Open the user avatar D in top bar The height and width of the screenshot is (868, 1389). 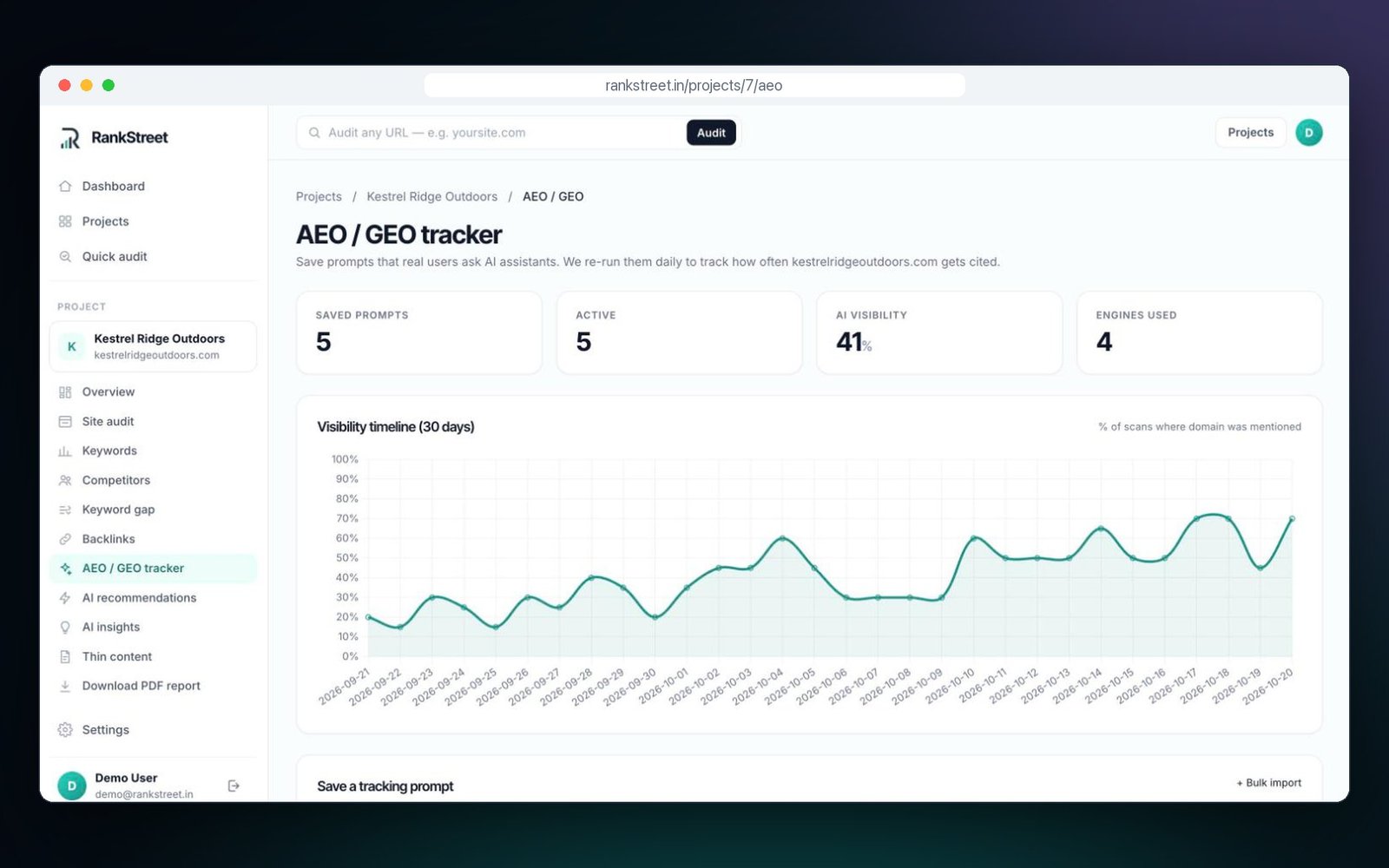point(1309,133)
